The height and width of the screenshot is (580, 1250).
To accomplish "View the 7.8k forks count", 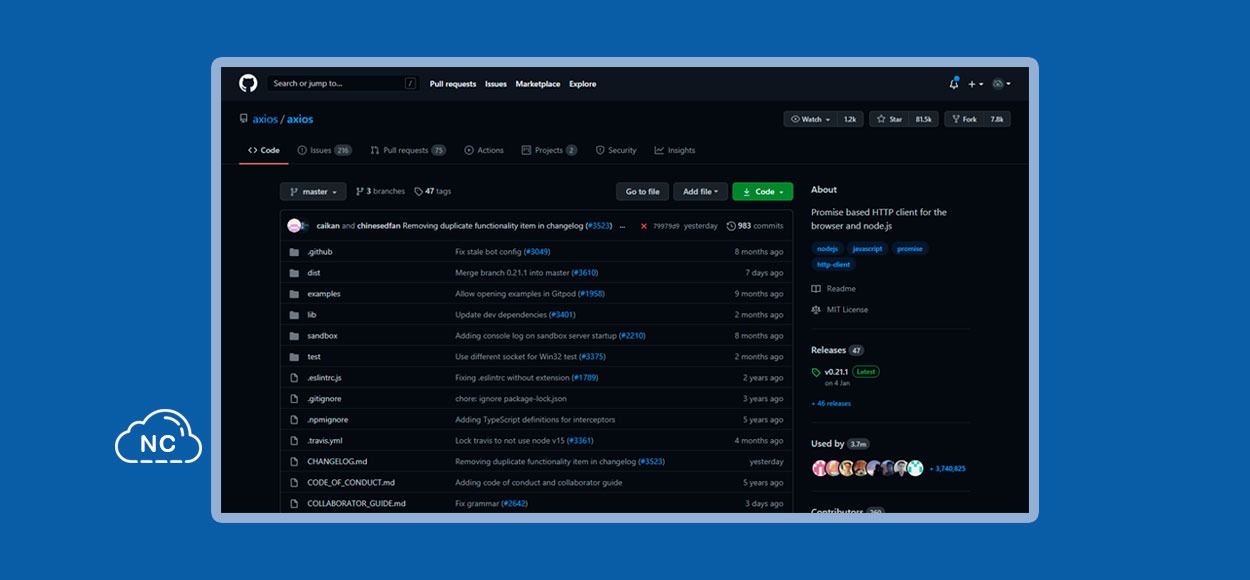I will coord(997,119).
